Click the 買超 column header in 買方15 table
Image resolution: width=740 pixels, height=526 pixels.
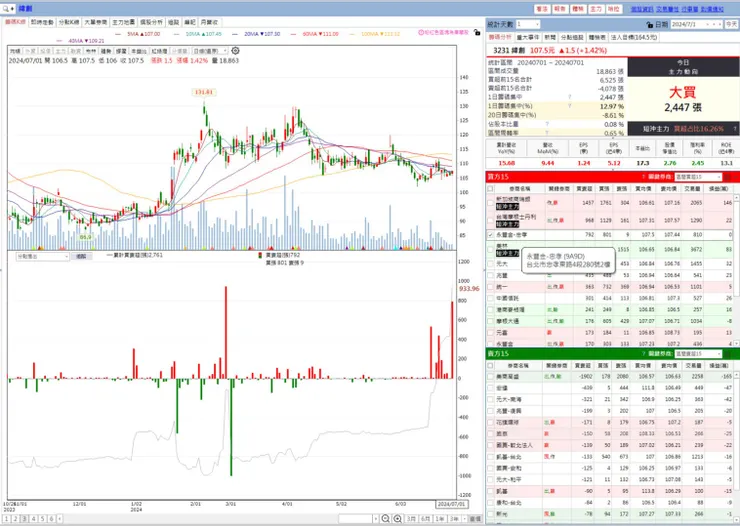coord(584,189)
